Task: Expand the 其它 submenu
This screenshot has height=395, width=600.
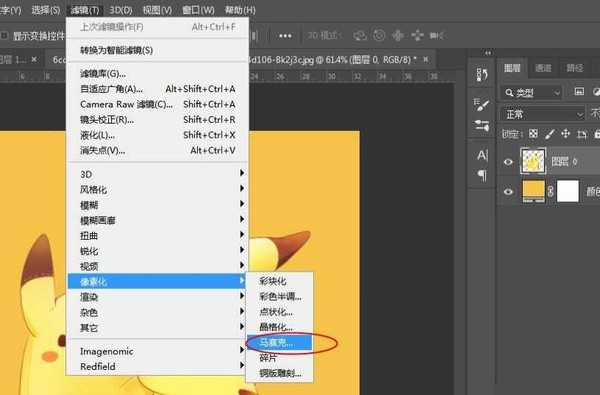Action: (x=157, y=327)
